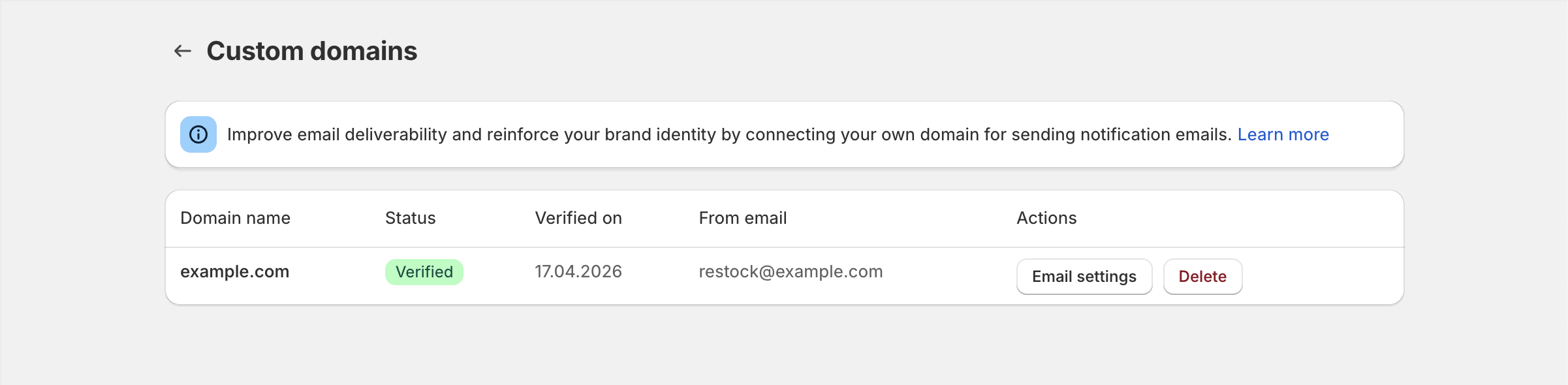Click the restock@example.com from address
Viewport: 1568px width, 385px height.
pos(790,271)
